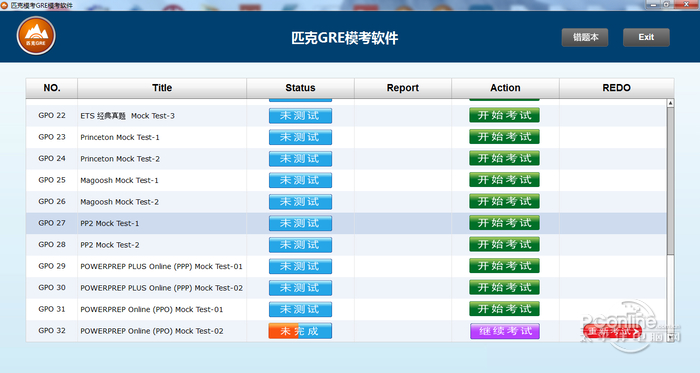
Task: Start exam 开始考试 for GPO 29
Action: 504,266
